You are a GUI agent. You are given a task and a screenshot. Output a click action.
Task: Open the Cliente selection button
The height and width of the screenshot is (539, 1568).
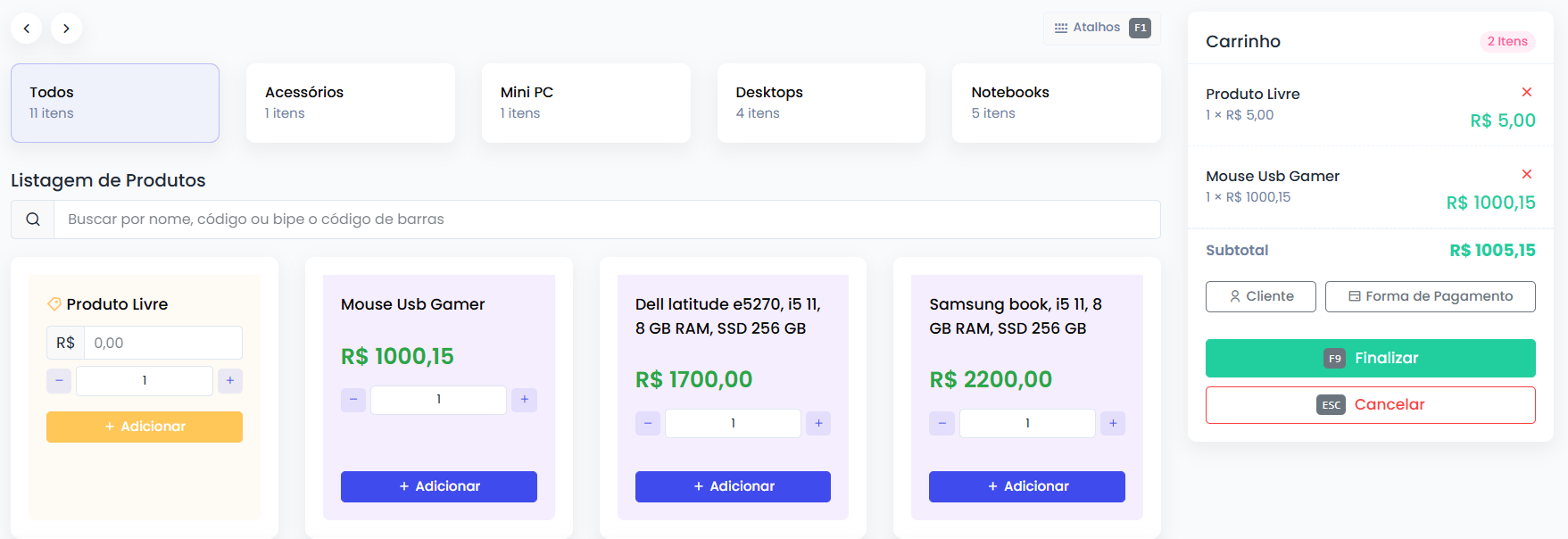(1261, 296)
